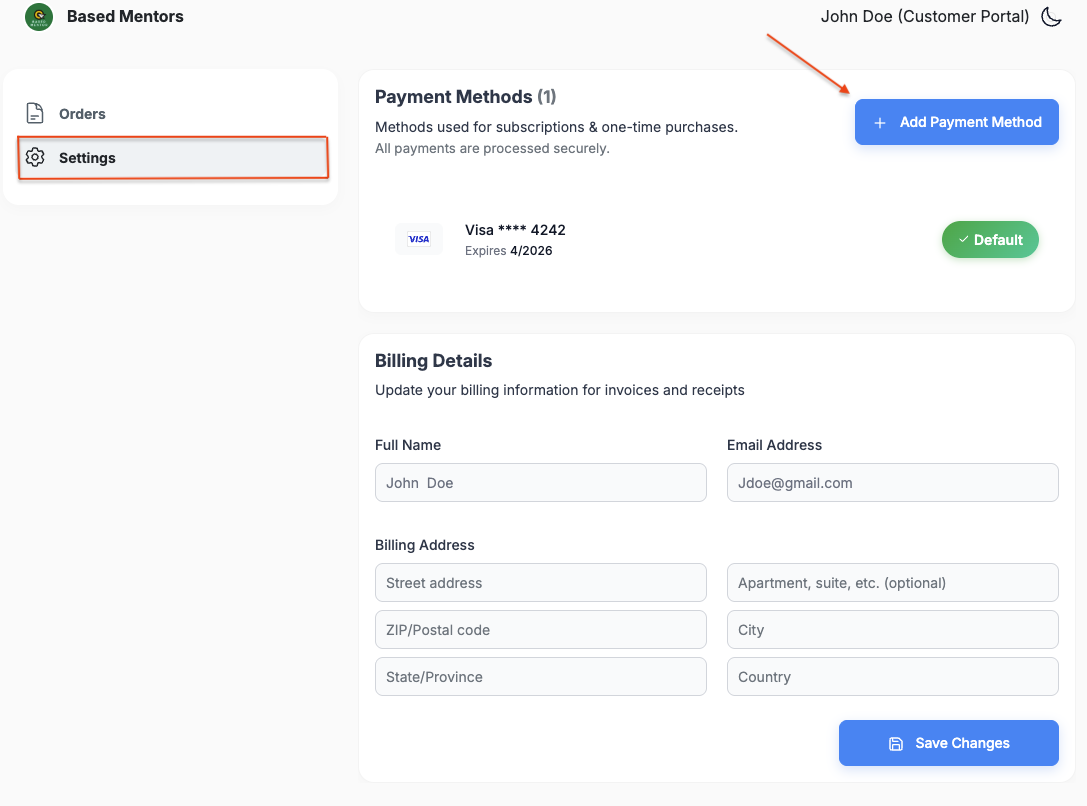Click the Apartment, suite field

point(892,582)
